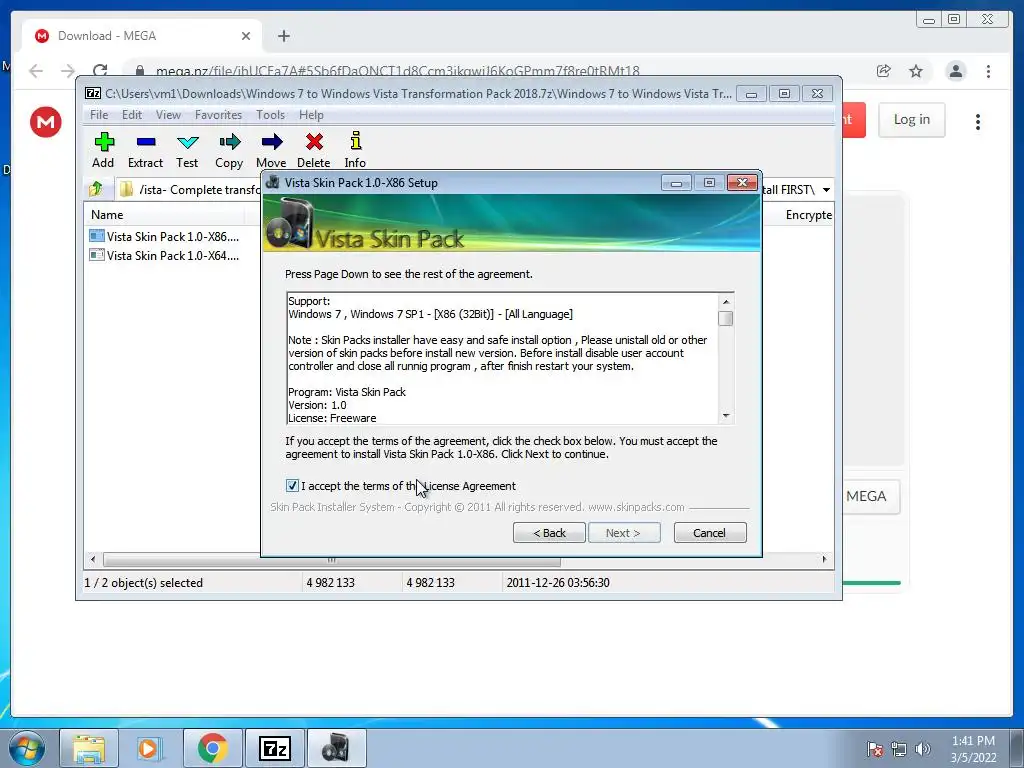1024x768 pixels.
Task: Click the network tray icon
Action: pyautogui.click(x=899, y=749)
